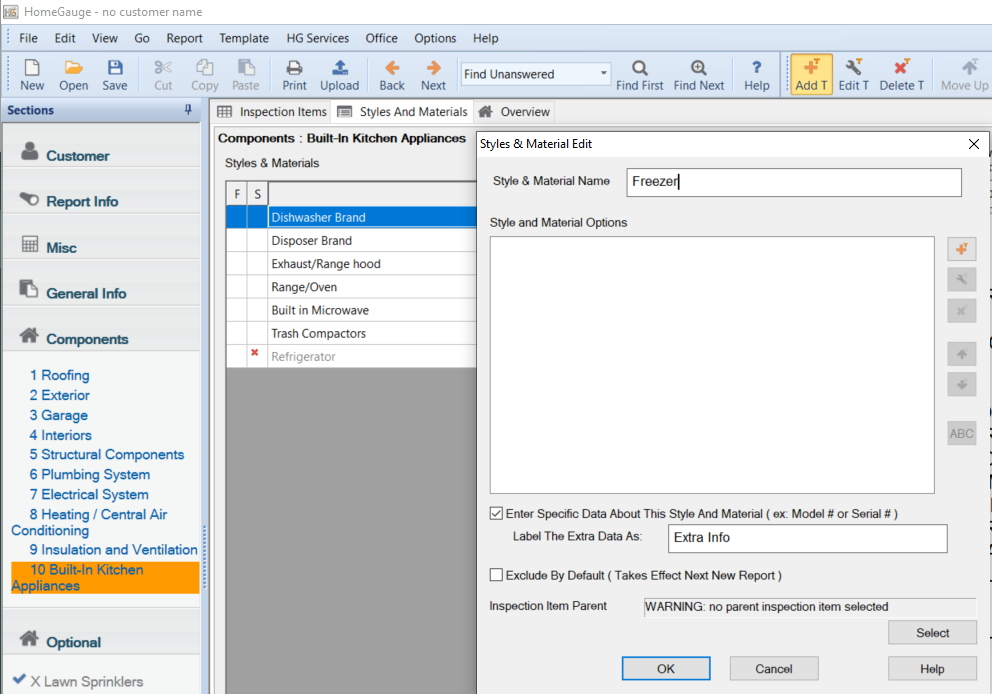Click the Style & Material Name field
This screenshot has height=694, width=992.
click(x=794, y=182)
